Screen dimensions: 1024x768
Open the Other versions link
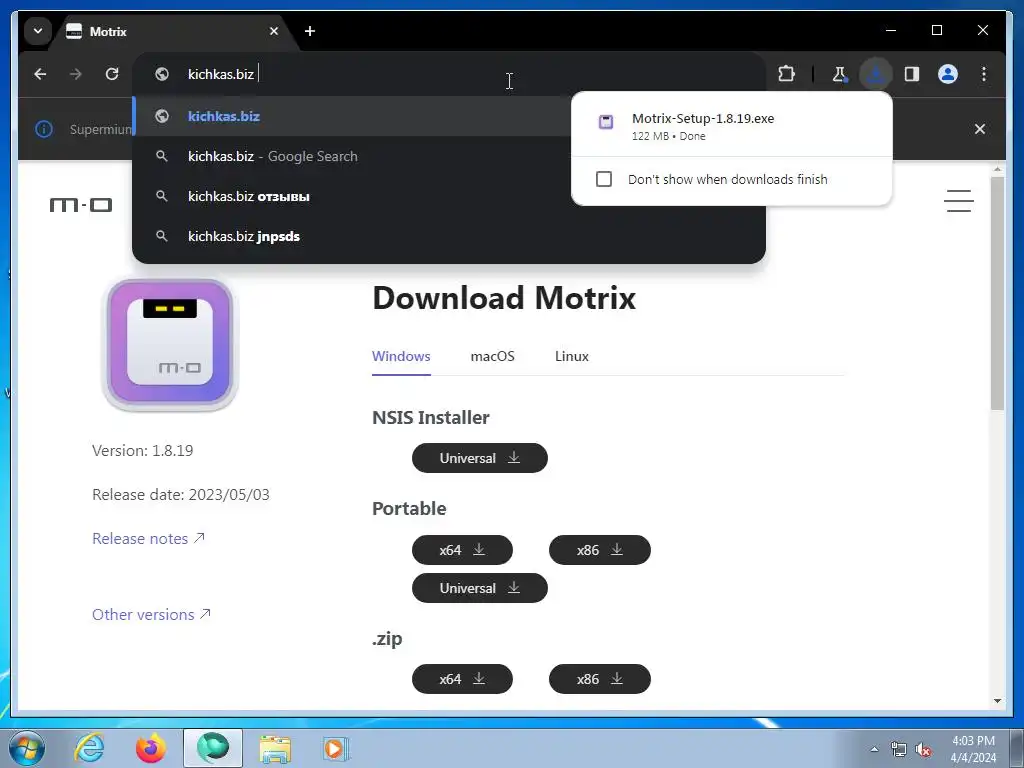tap(152, 615)
